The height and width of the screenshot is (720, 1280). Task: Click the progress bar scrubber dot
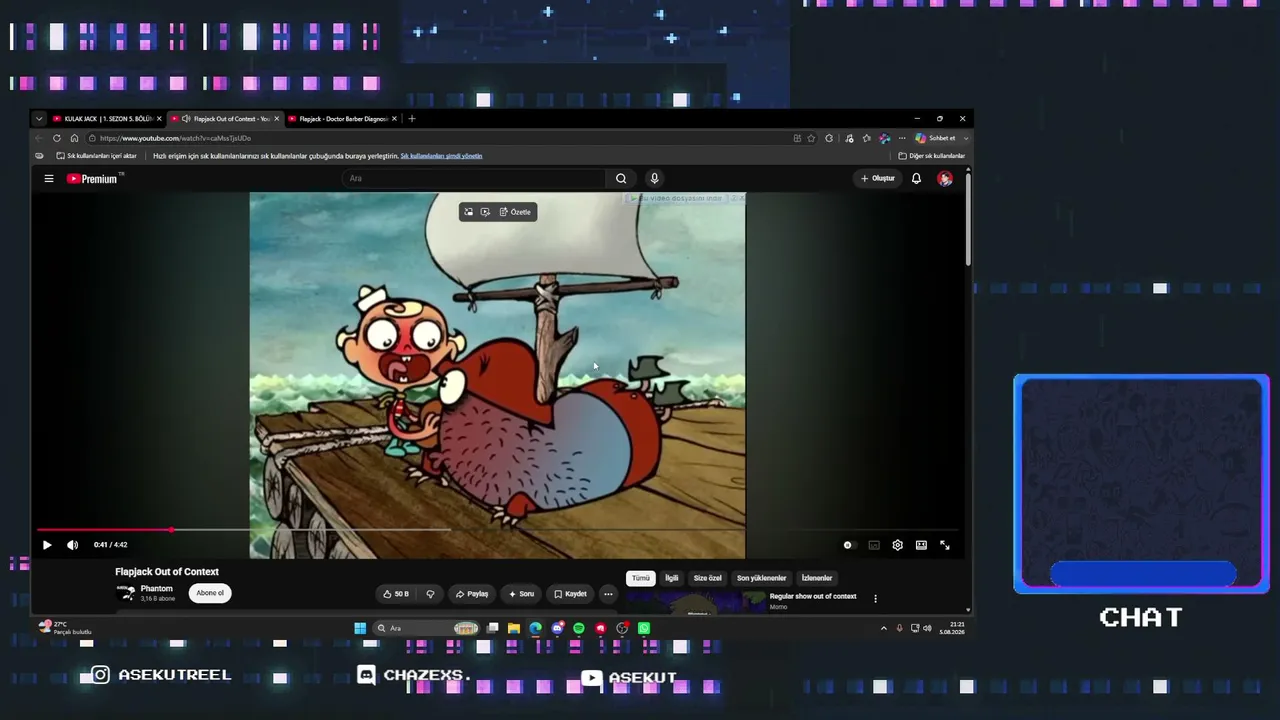[x=172, y=530]
